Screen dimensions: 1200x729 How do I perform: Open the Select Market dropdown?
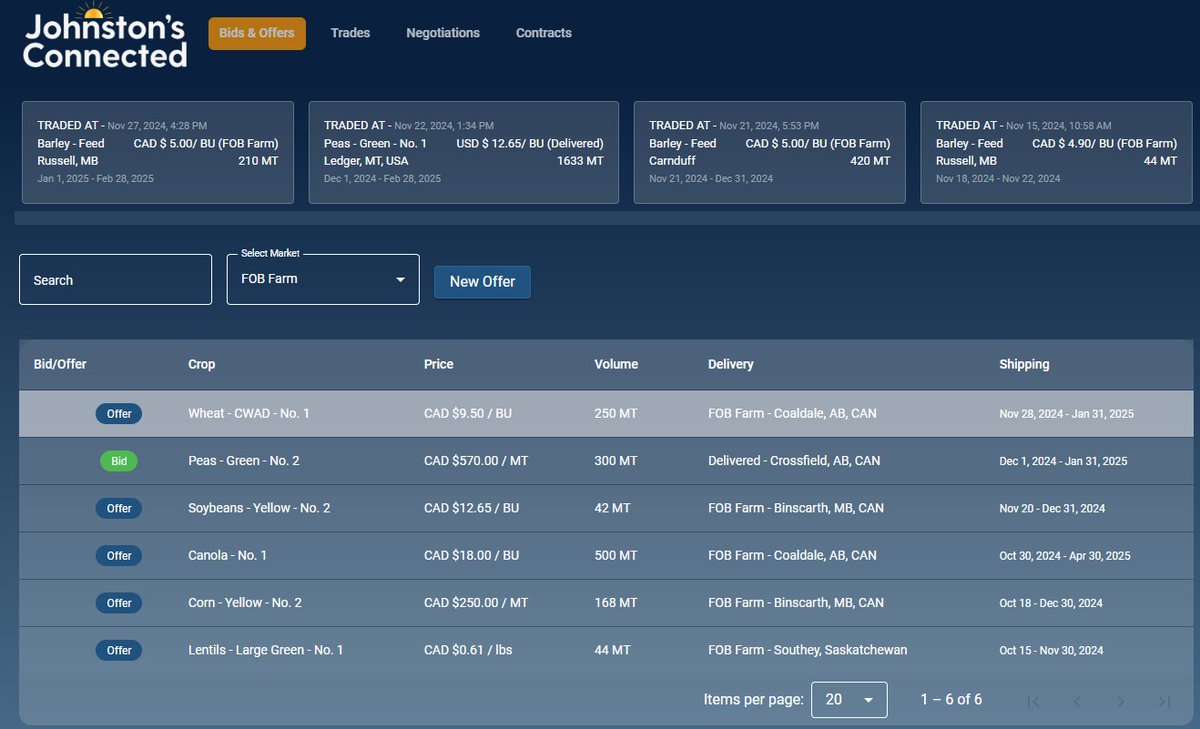pyautogui.click(x=322, y=279)
